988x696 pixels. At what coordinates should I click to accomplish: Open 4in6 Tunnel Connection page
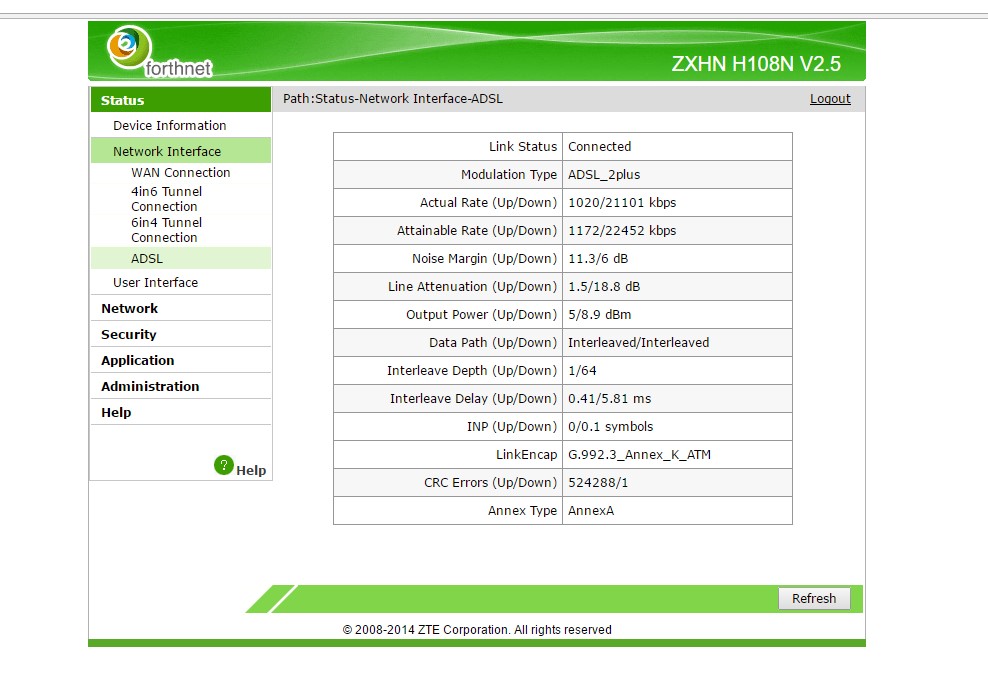pyautogui.click(x=166, y=199)
